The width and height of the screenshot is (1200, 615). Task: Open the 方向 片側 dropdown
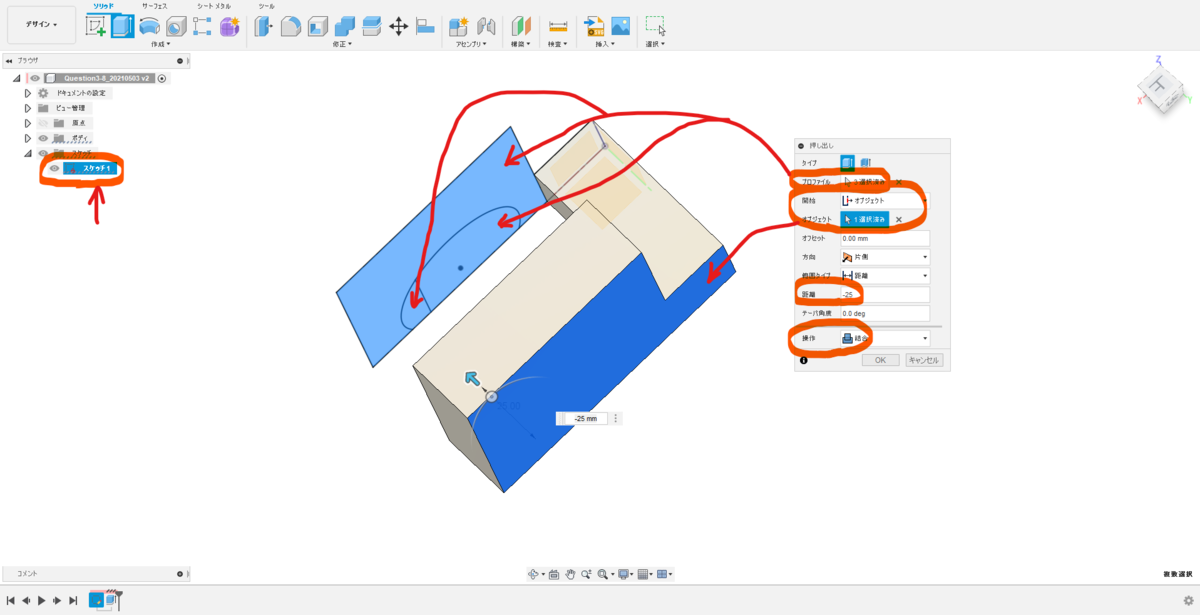(885, 257)
